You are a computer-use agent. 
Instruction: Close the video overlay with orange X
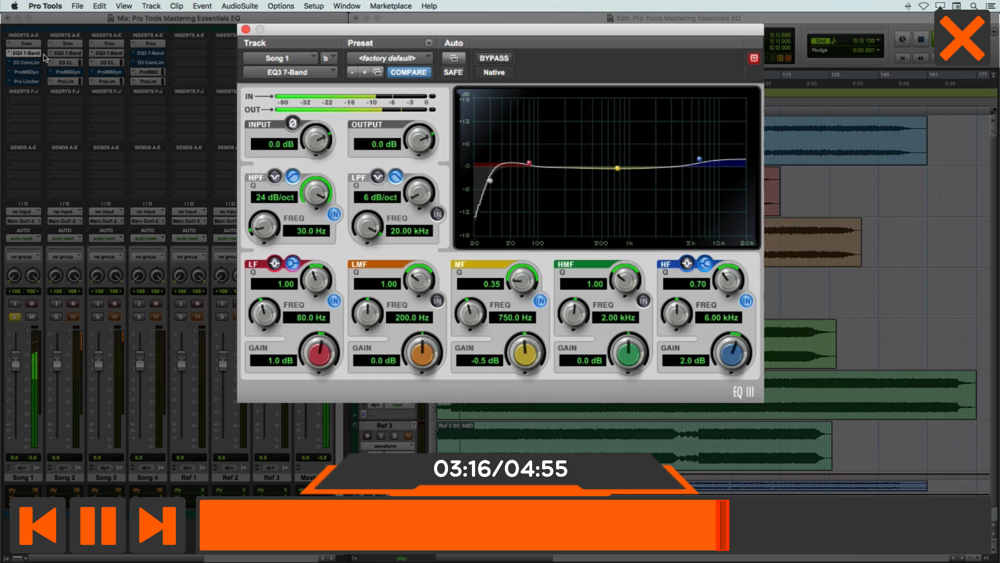pyautogui.click(x=962, y=38)
